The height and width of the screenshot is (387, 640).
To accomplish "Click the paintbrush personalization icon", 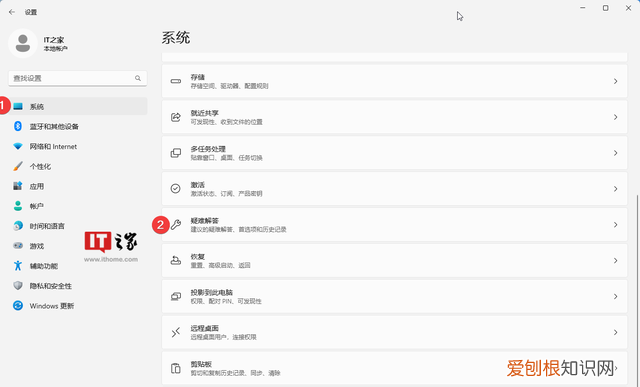I will (18, 166).
